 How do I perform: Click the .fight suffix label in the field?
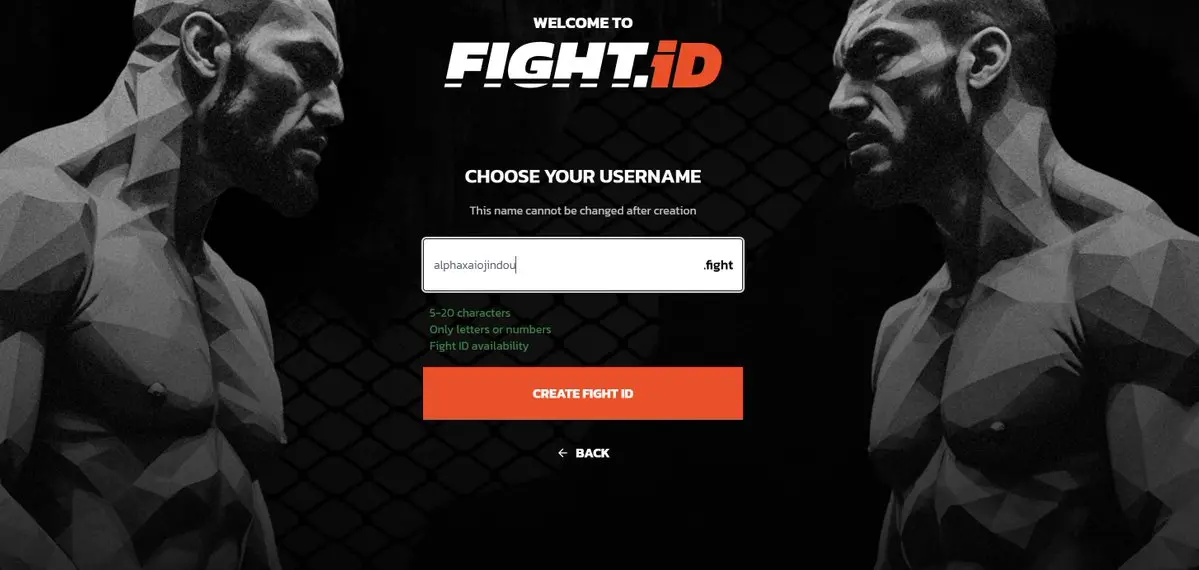click(x=718, y=265)
